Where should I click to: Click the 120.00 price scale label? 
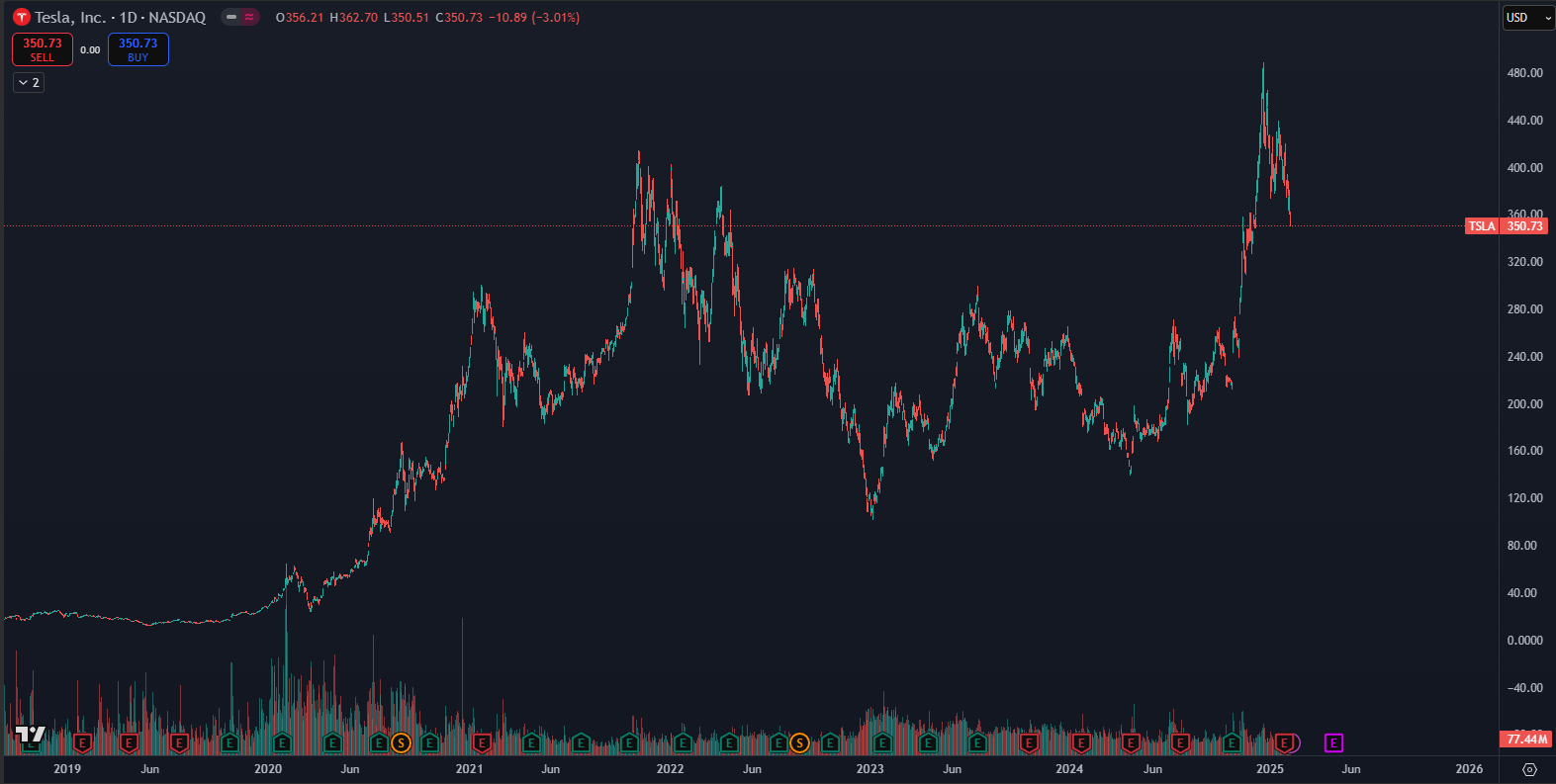tap(1524, 498)
